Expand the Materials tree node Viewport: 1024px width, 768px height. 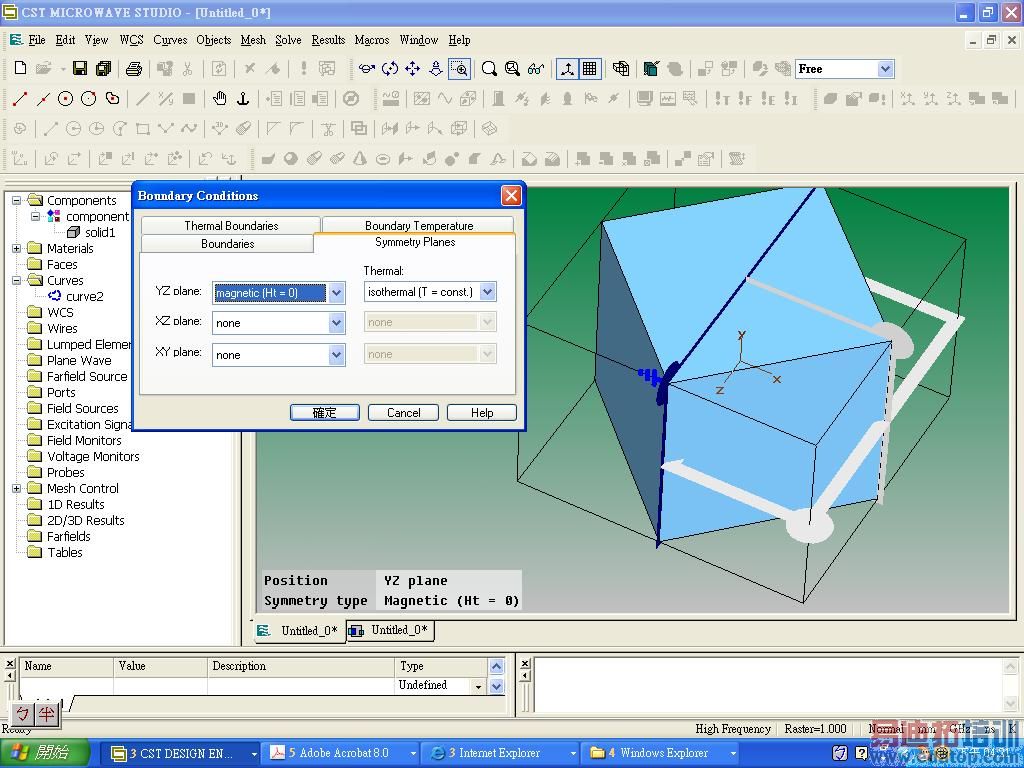[x=17, y=248]
